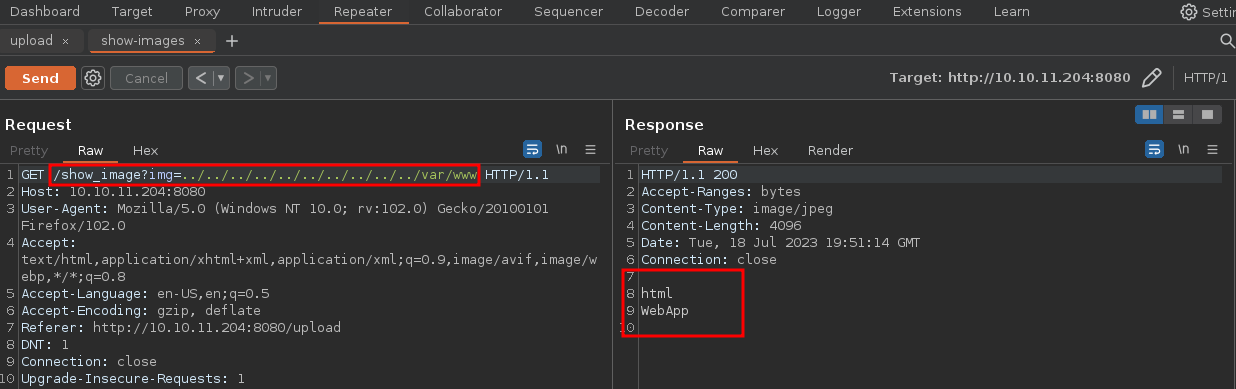
Task: Open the Dashboard tab
Action: pos(44,12)
